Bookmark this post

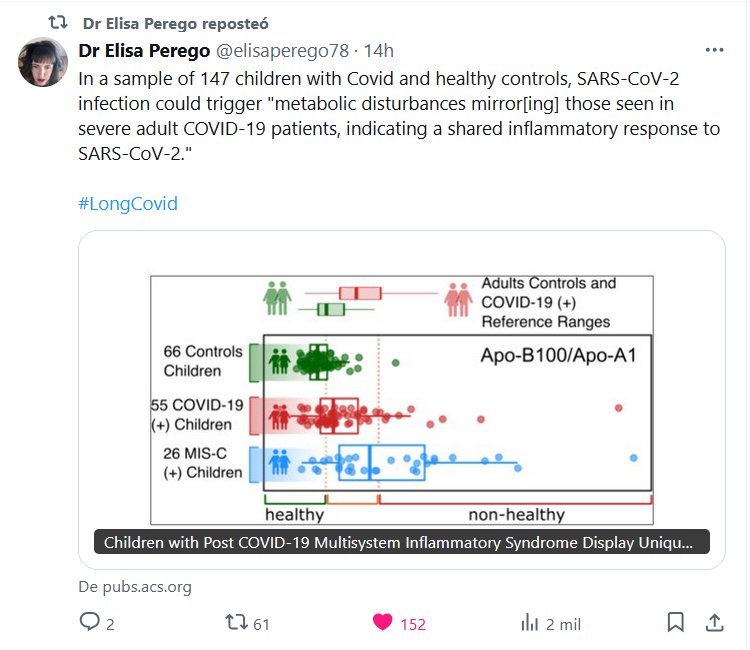pyautogui.click(x=676, y=623)
